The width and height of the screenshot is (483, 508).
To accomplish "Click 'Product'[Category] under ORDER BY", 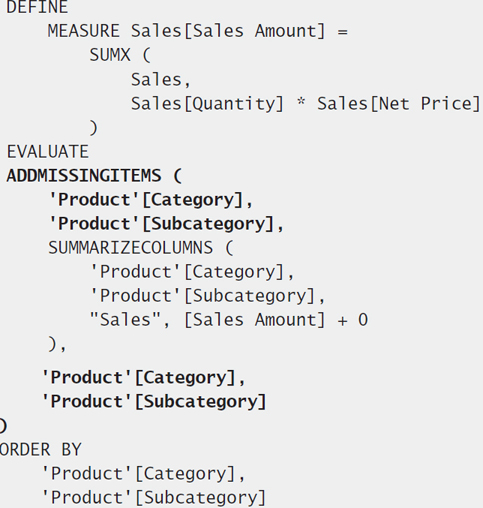I will coord(143,474).
